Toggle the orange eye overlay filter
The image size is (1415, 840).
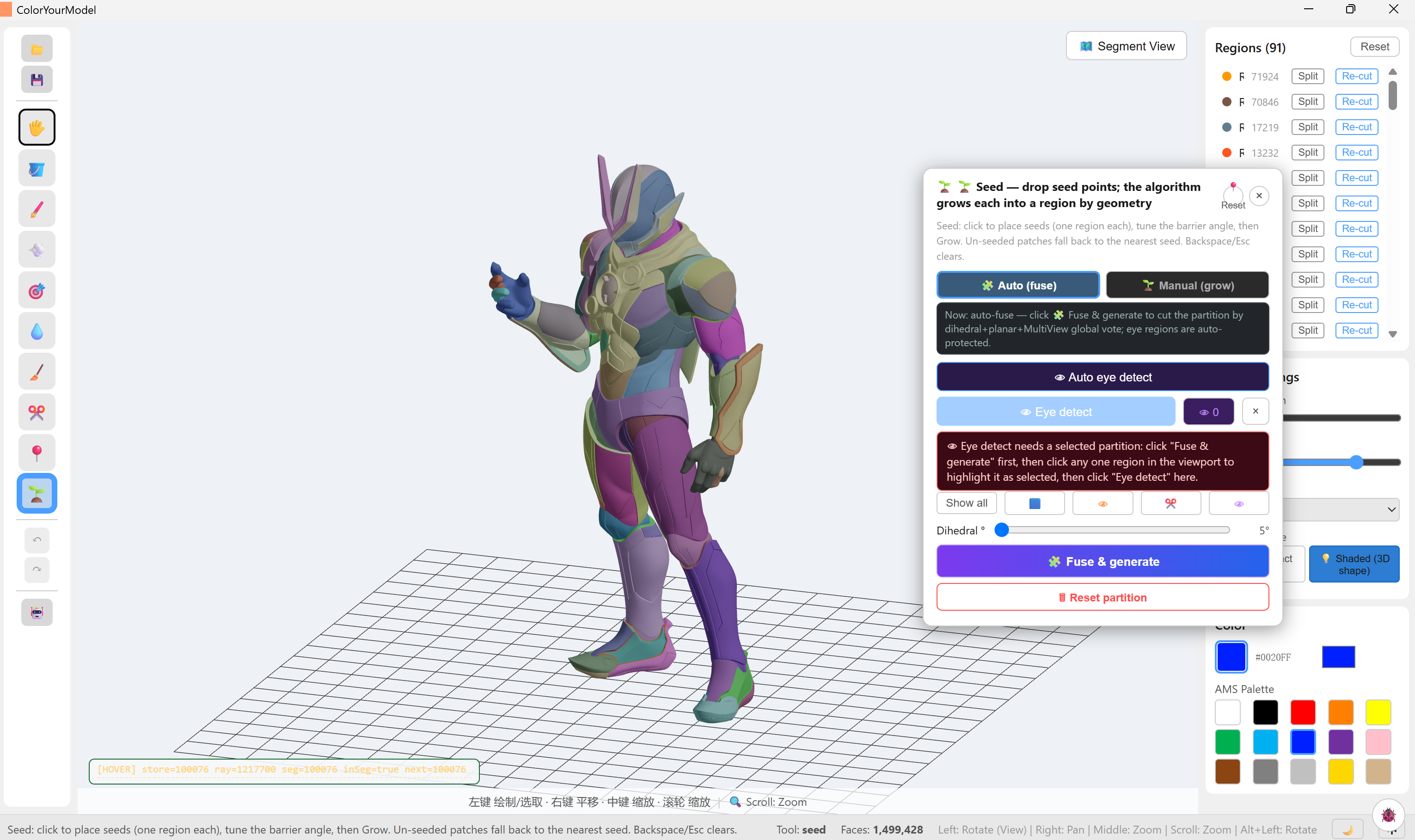click(1103, 503)
